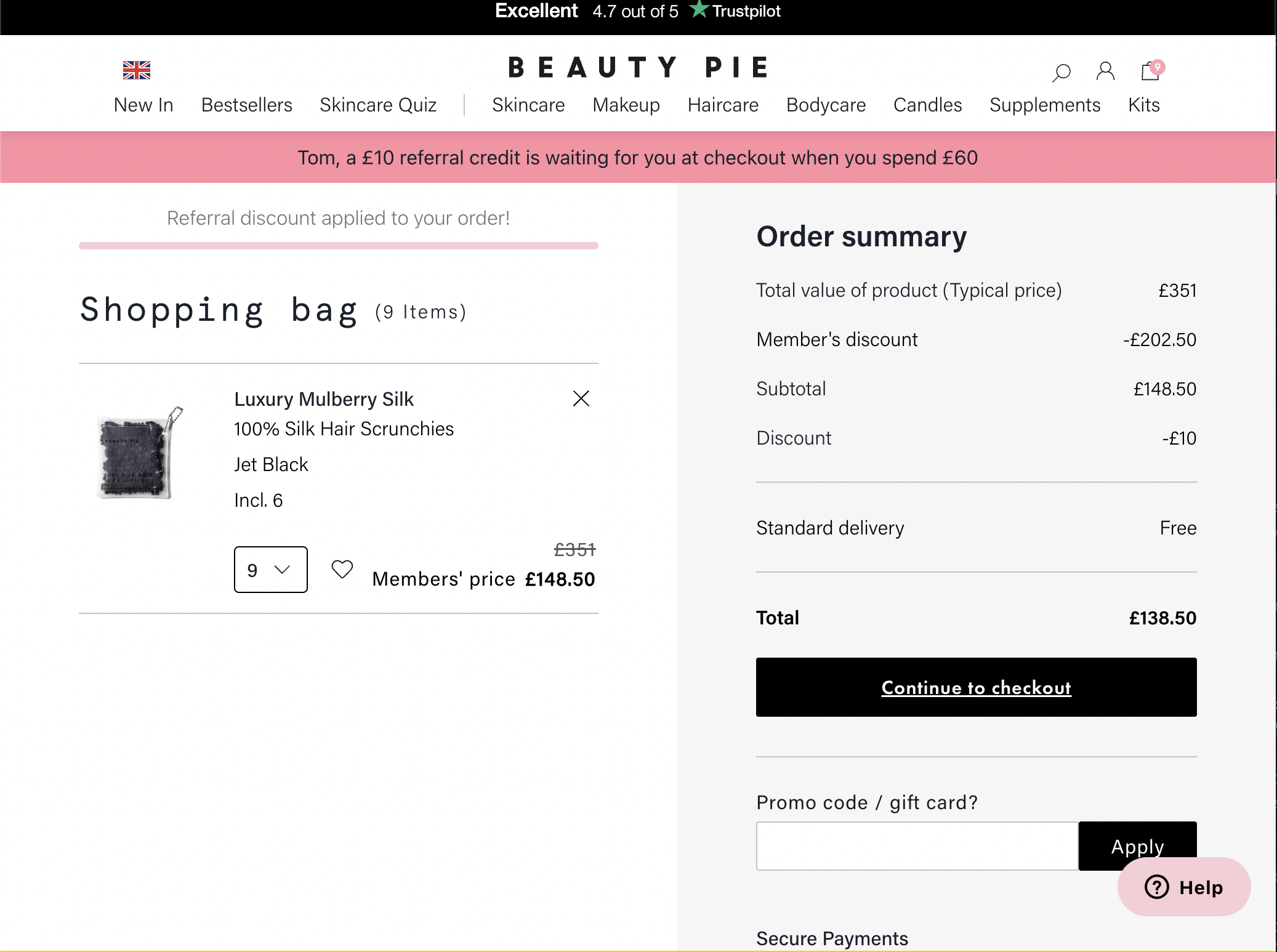This screenshot has height=952, width=1277.
Task: Click the scrunchies product thumbnail
Action: click(139, 454)
